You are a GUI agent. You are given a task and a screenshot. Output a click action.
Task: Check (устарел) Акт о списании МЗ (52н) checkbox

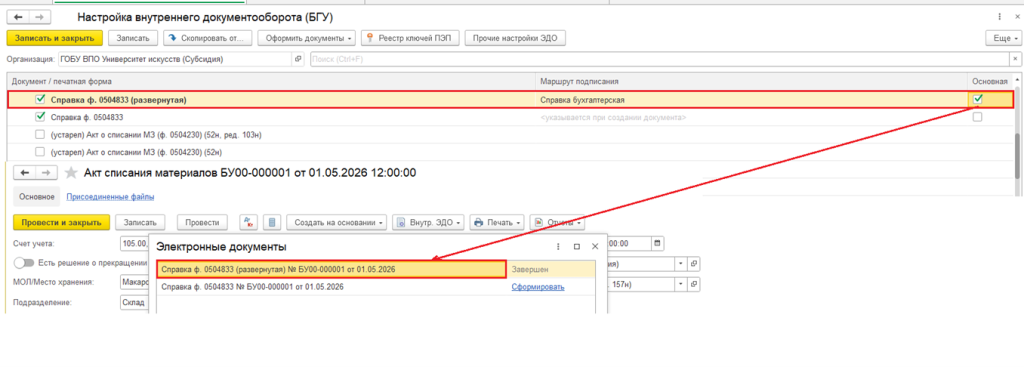point(40,152)
